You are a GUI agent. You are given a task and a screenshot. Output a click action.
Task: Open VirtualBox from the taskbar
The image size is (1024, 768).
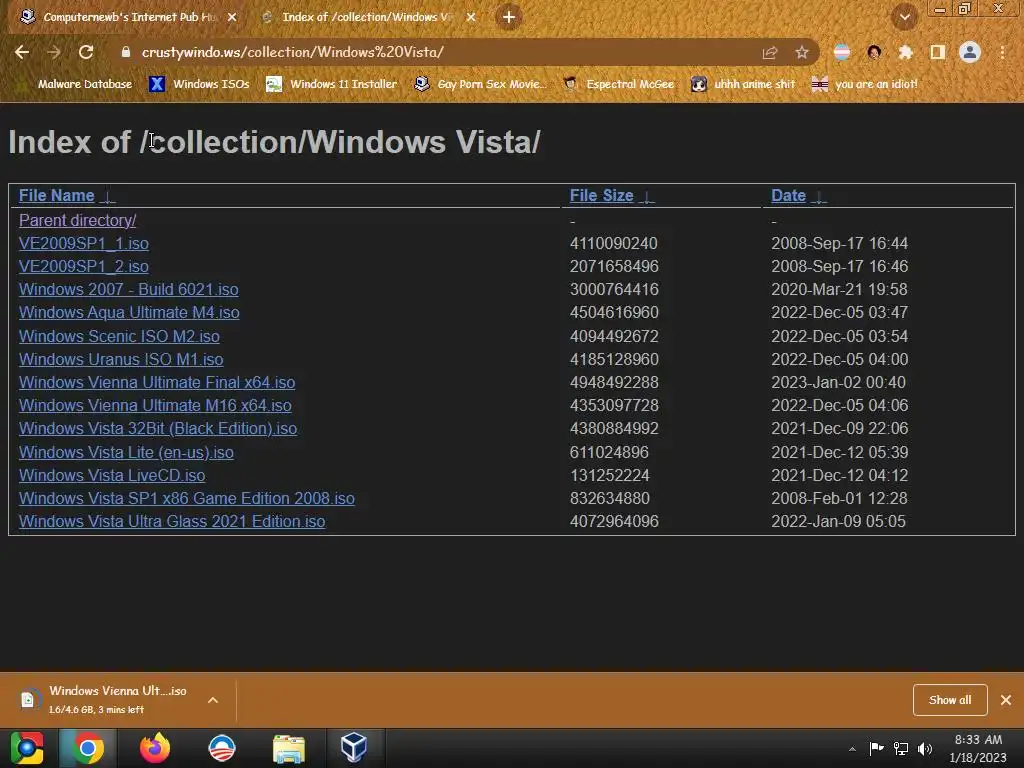click(354, 748)
